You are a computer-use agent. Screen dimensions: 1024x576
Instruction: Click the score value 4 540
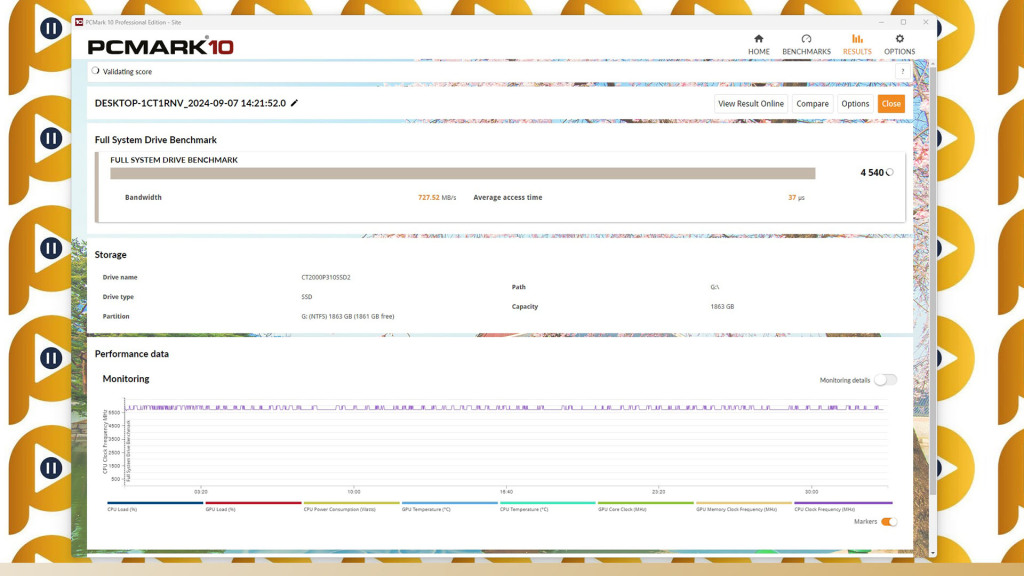click(872, 172)
